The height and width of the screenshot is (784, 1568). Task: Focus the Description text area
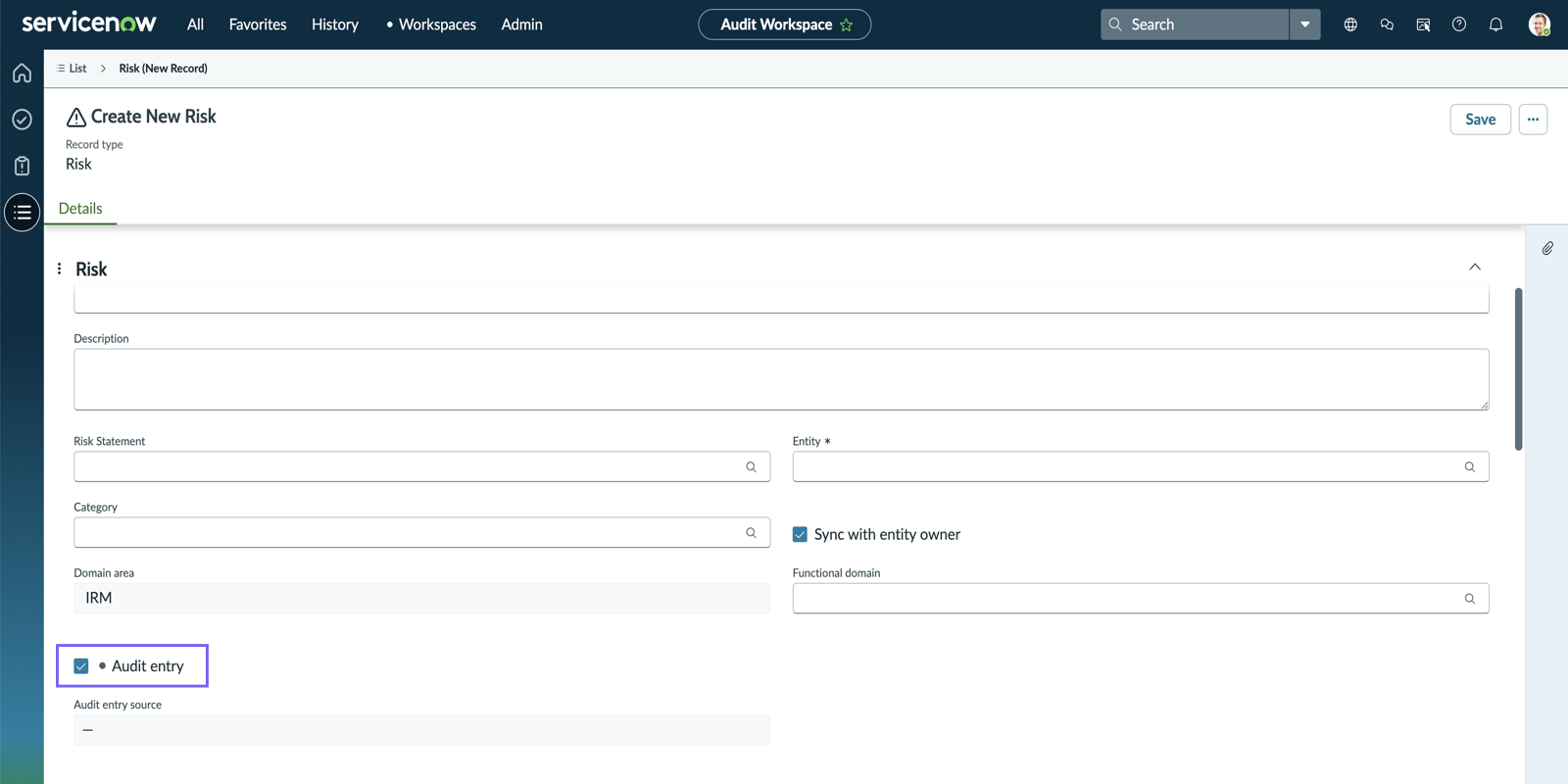click(781, 379)
